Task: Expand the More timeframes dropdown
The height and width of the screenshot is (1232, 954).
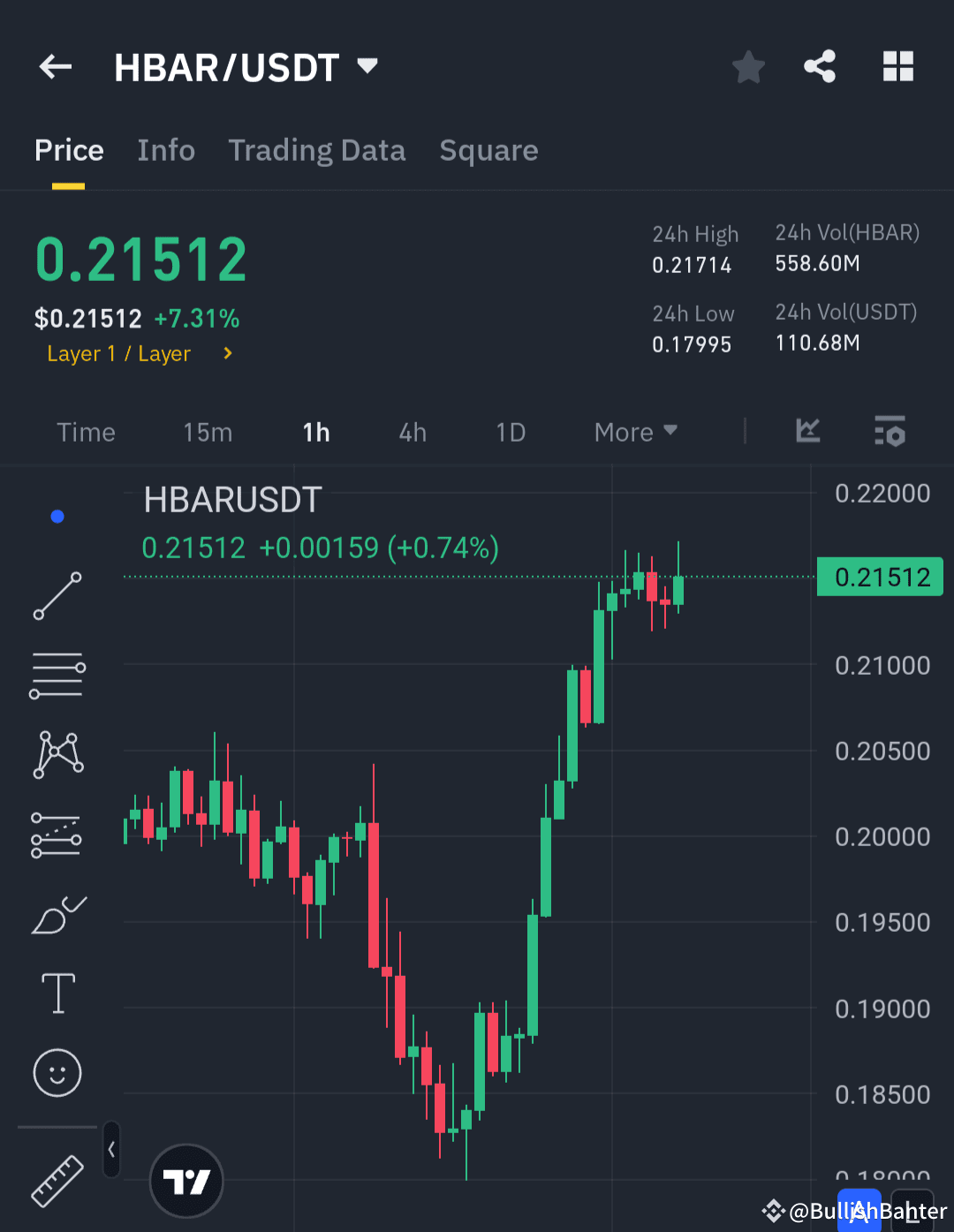Action: (634, 432)
